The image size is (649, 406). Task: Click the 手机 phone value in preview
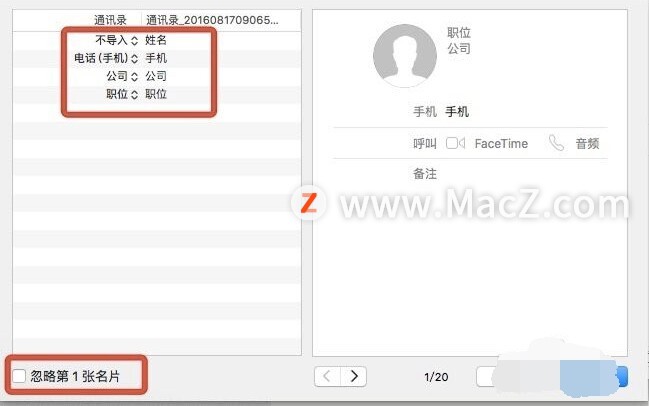tap(457, 112)
